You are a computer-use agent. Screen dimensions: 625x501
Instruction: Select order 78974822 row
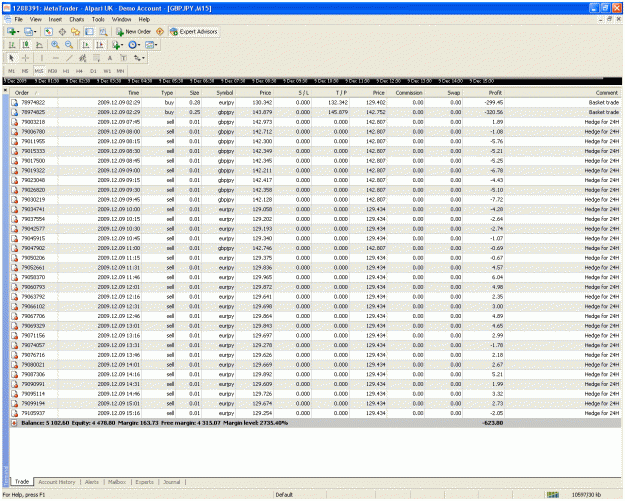(x=315, y=102)
